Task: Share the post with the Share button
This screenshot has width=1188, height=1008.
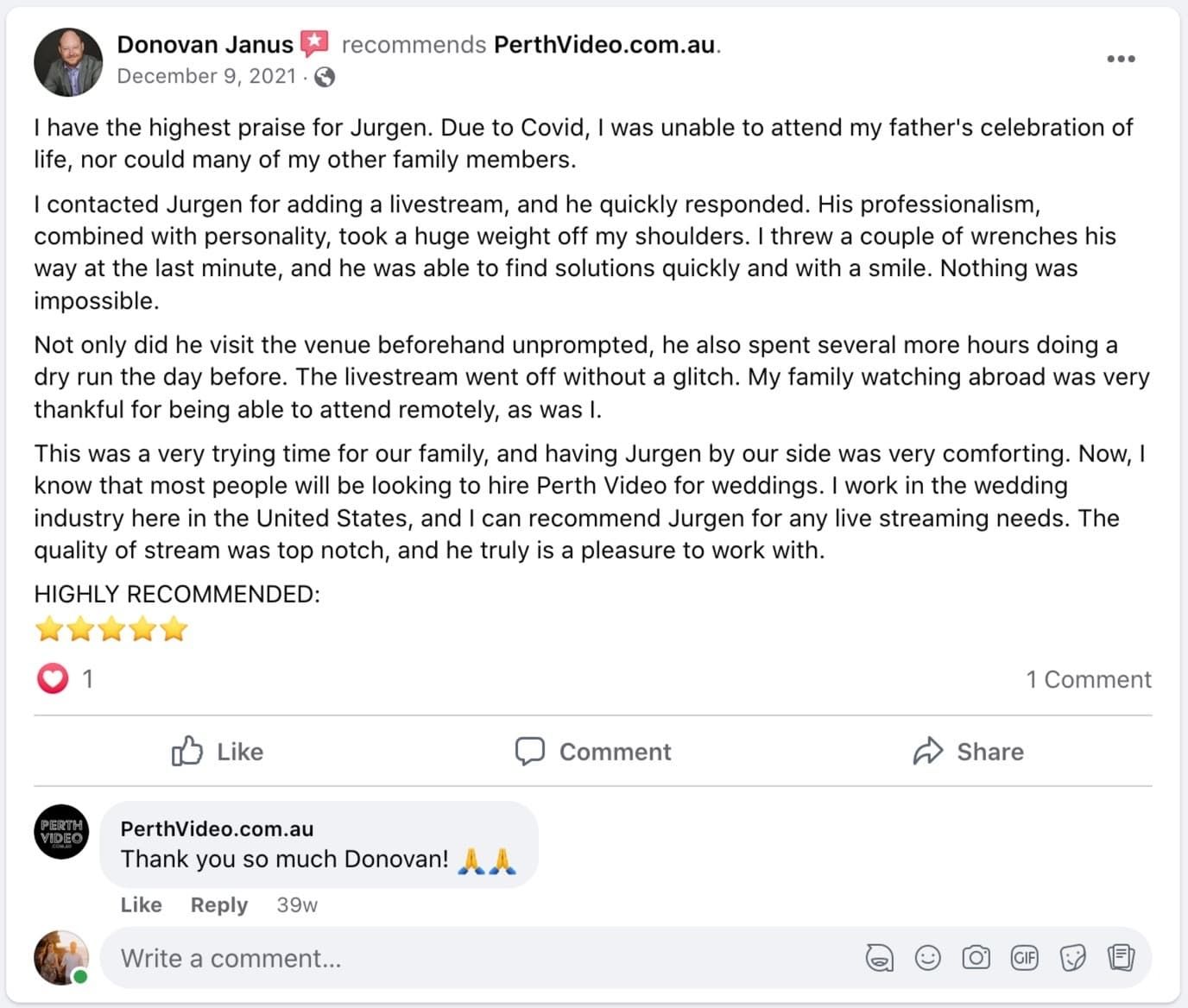Action: pos(968,752)
